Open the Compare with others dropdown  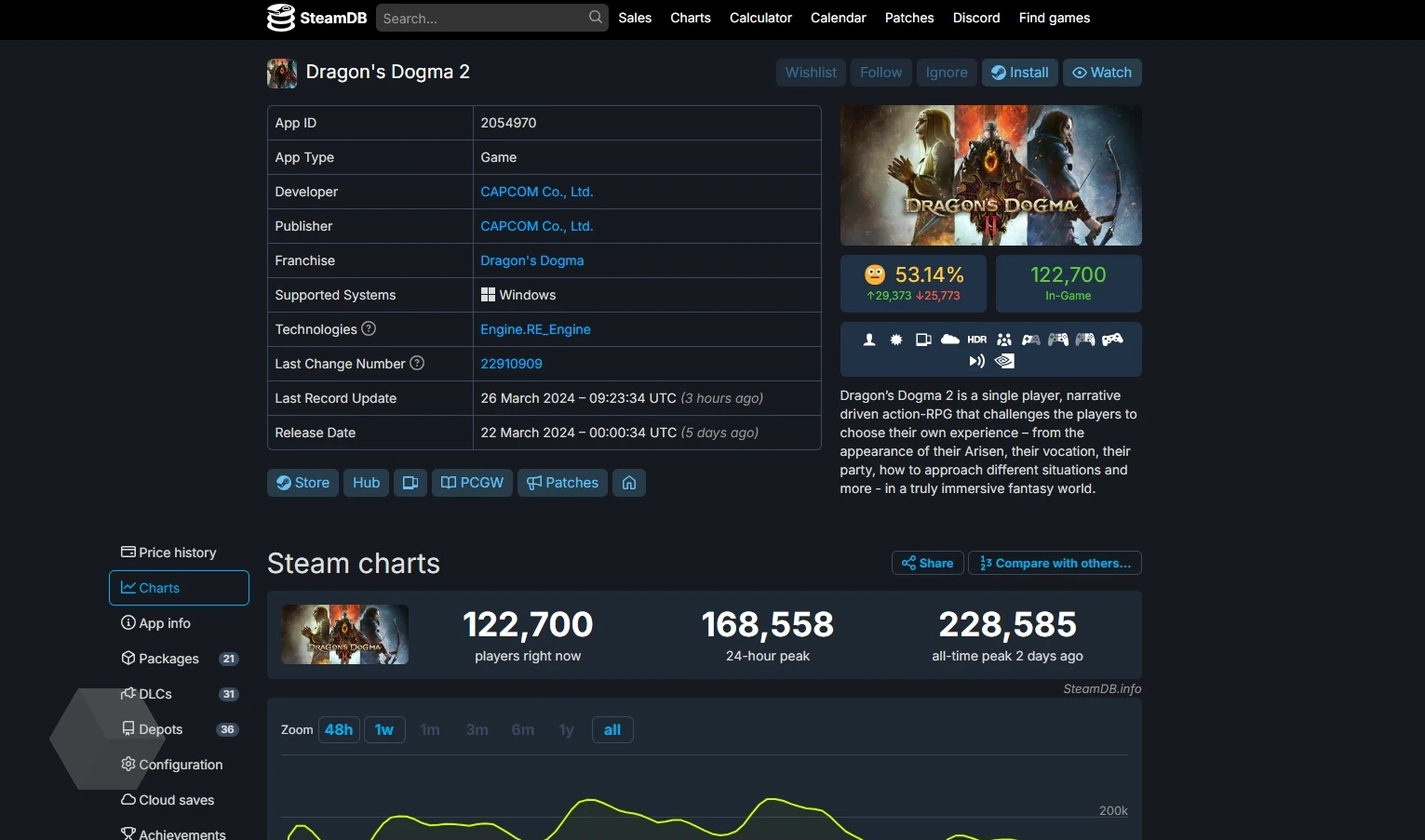point(1055,563)
